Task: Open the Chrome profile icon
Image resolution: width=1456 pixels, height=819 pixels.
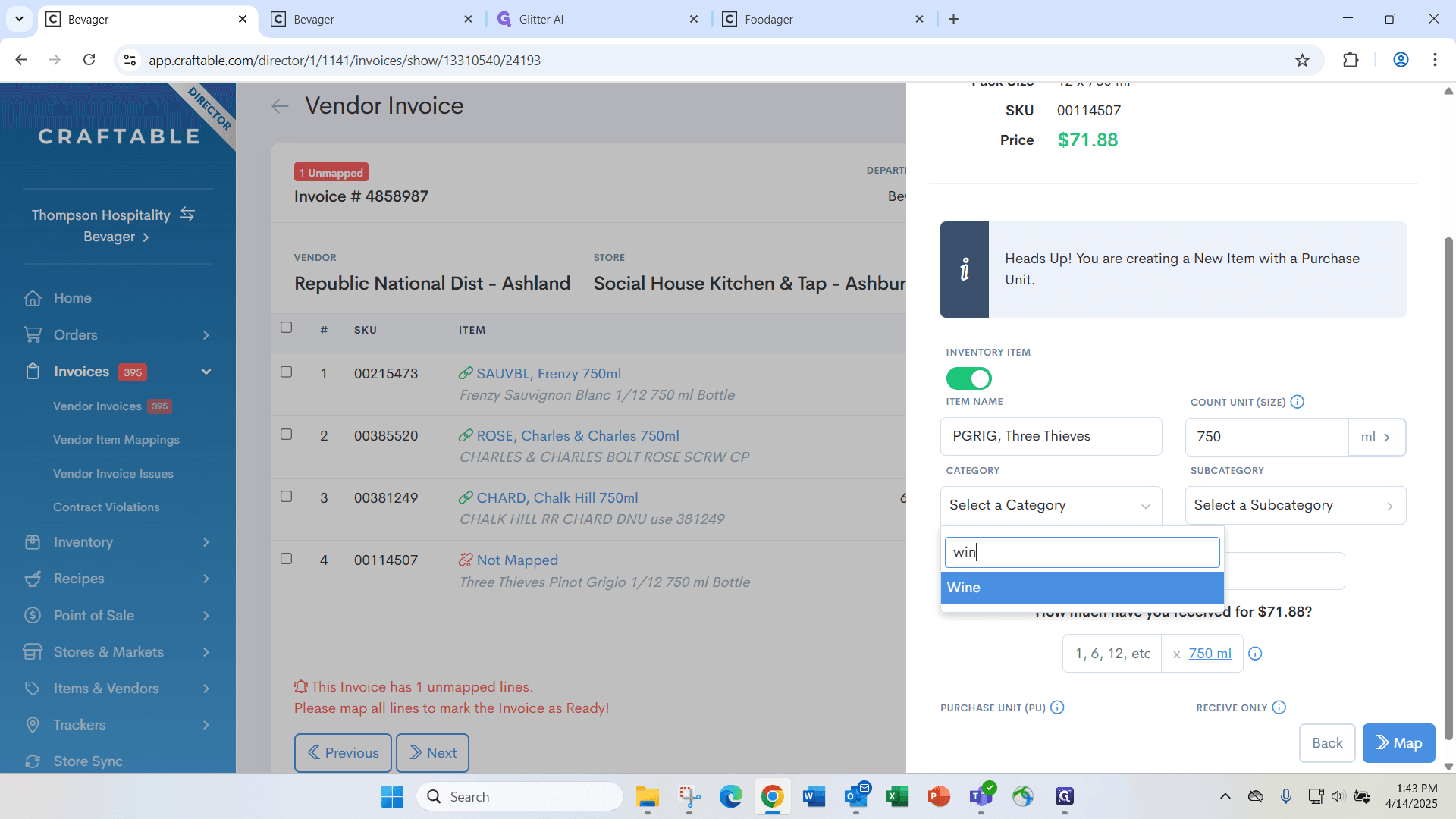Action: [1401, 60]
